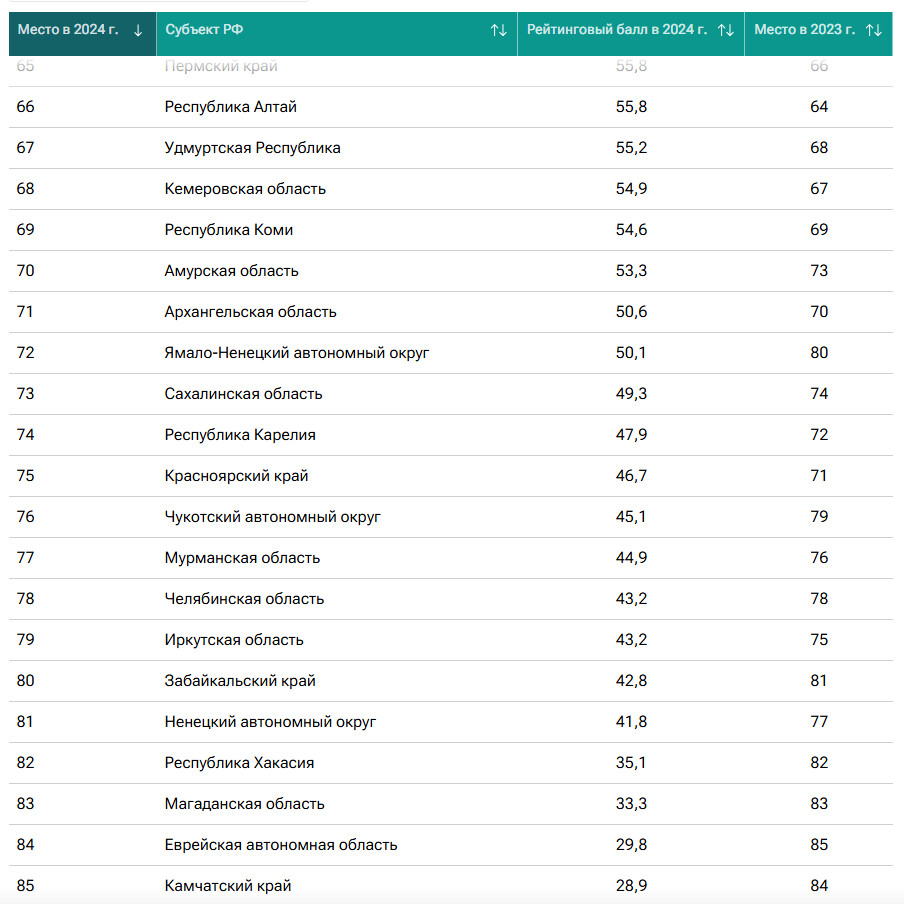The height and width of the screenshot is (904, 904).
Task: Click the Место в 2023 г. header label
Action: pyautogui.click(x=804, y=30)
